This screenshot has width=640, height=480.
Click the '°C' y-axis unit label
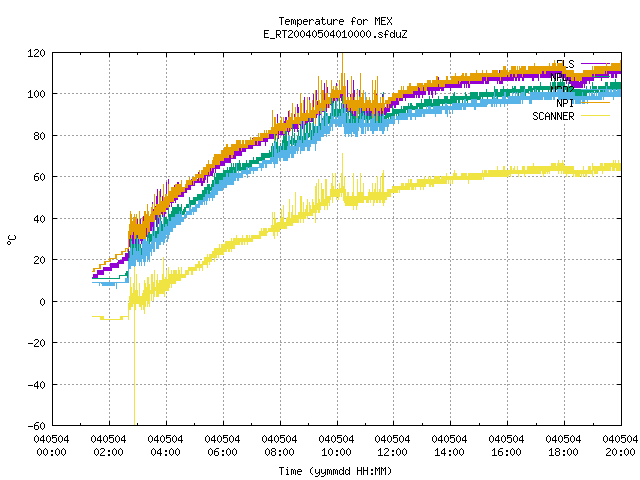[x=12, y=240]
